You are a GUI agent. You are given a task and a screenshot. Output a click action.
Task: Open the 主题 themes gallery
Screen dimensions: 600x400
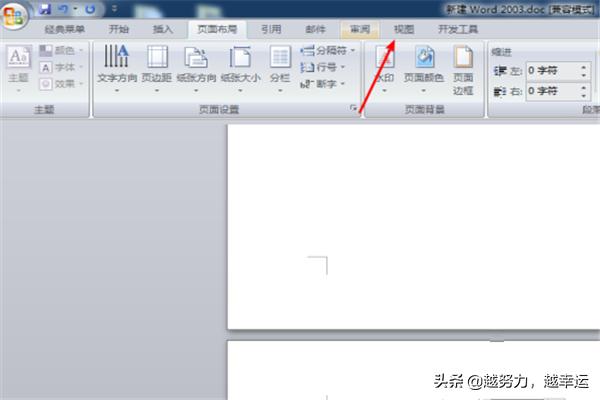(18, 69)
